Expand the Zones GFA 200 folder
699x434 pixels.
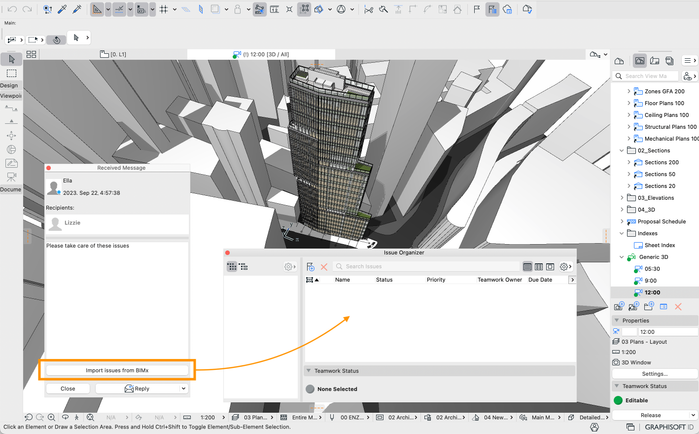pos(629,91)
